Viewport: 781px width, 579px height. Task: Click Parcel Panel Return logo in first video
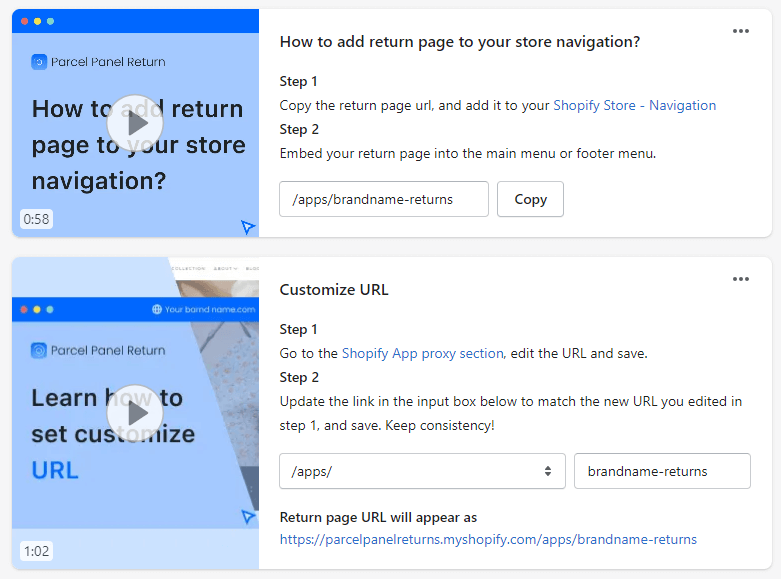39,62
